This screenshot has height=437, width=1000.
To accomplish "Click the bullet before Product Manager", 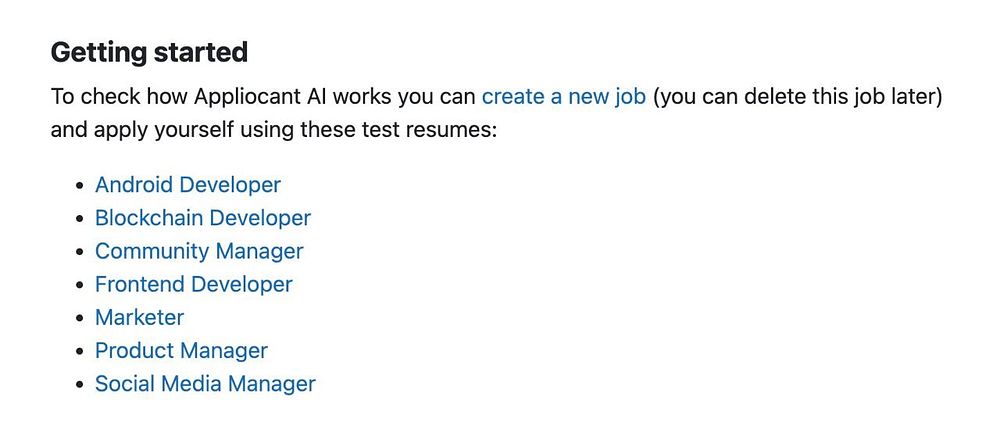I will click(x=80, y=352).
